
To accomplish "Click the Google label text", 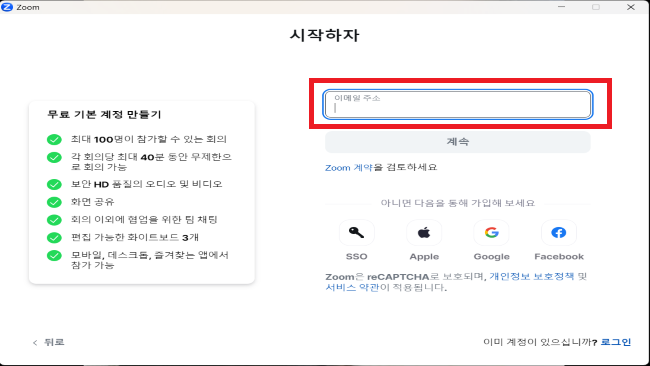I will (x=492, y=257).
